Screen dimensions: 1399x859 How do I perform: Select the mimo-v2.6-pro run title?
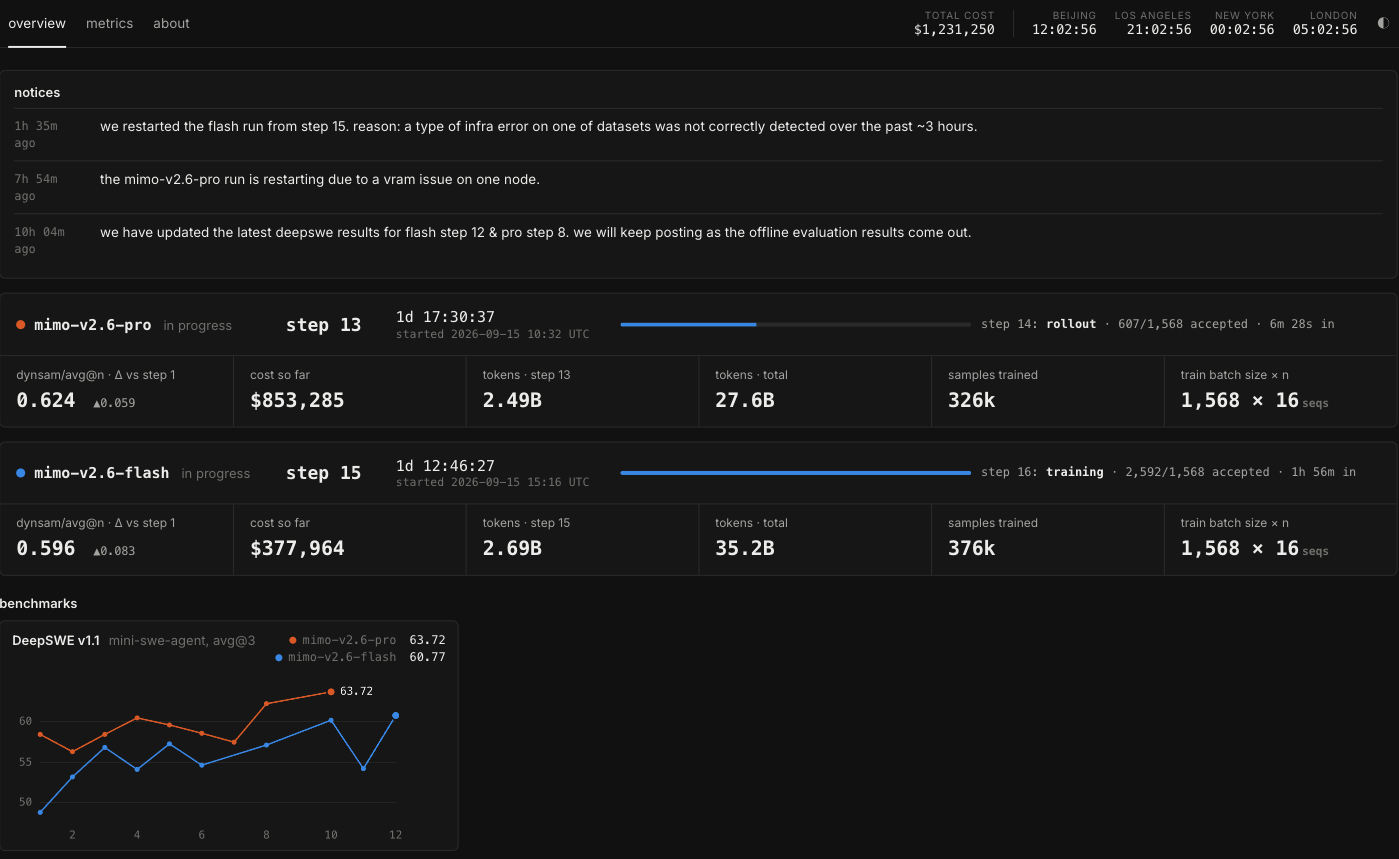pos(93,325)
